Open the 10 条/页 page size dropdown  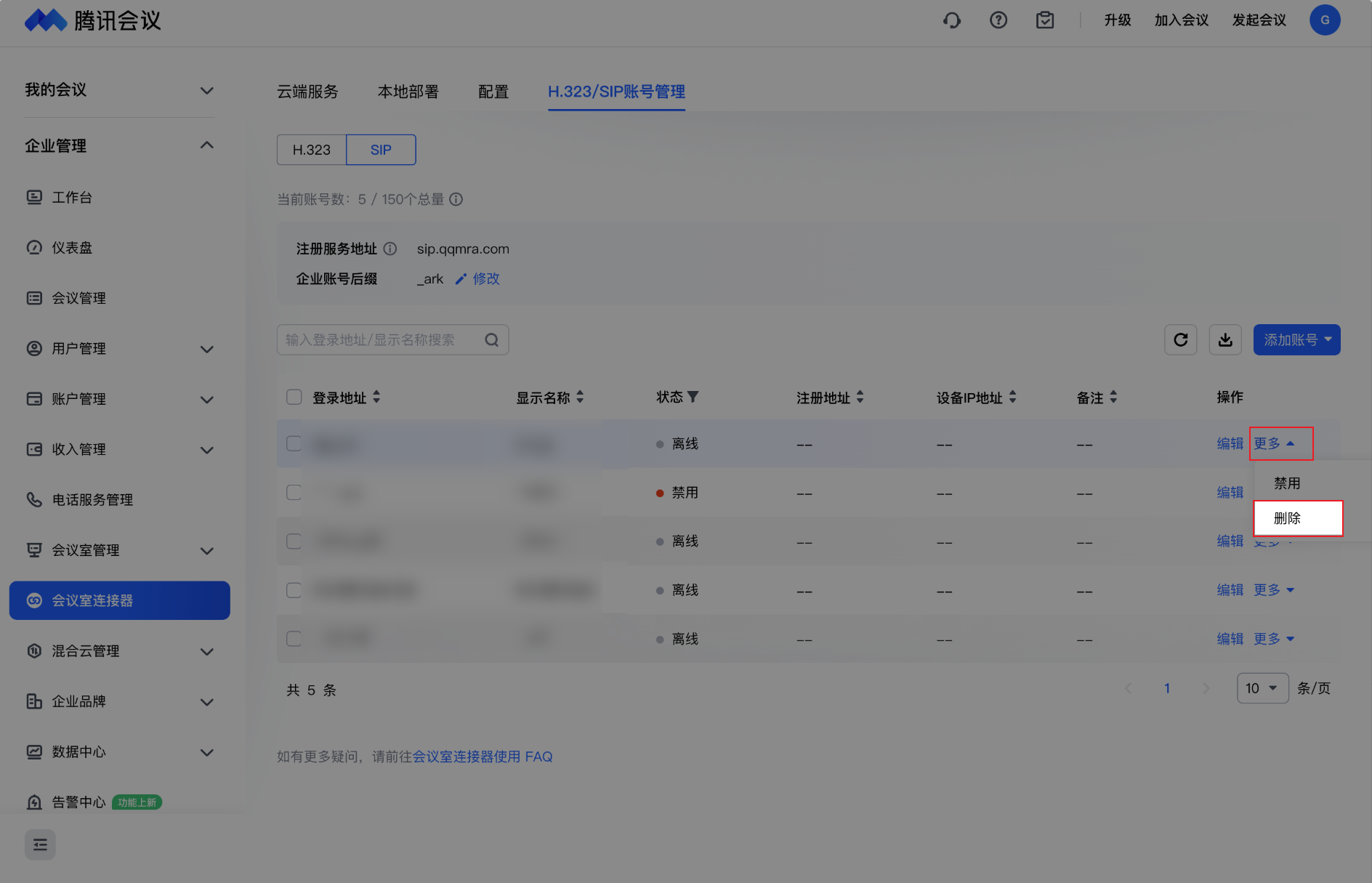pos(1262,688)
